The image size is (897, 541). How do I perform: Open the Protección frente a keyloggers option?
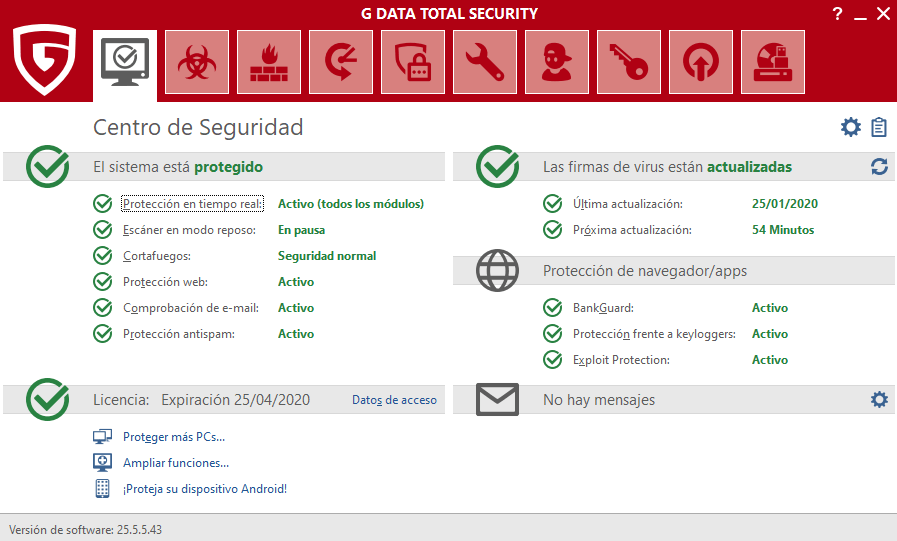(654, 334)
